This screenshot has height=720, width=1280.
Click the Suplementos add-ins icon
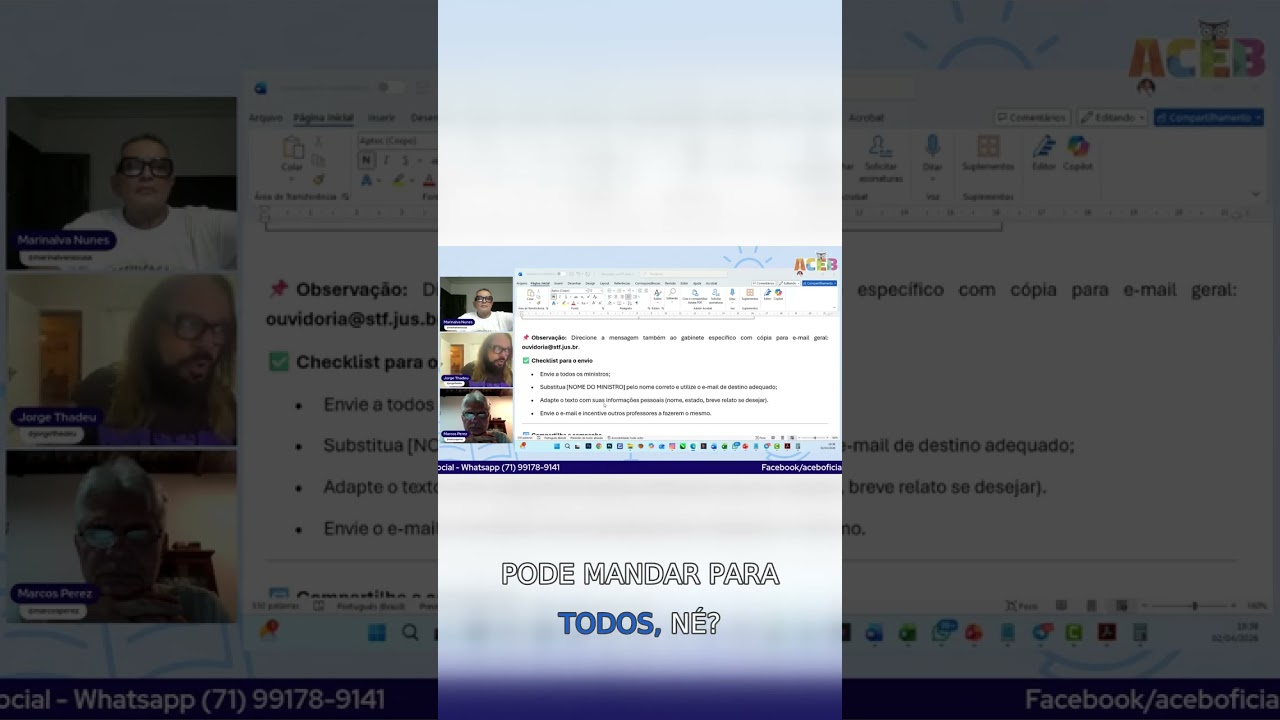[749, 293]
